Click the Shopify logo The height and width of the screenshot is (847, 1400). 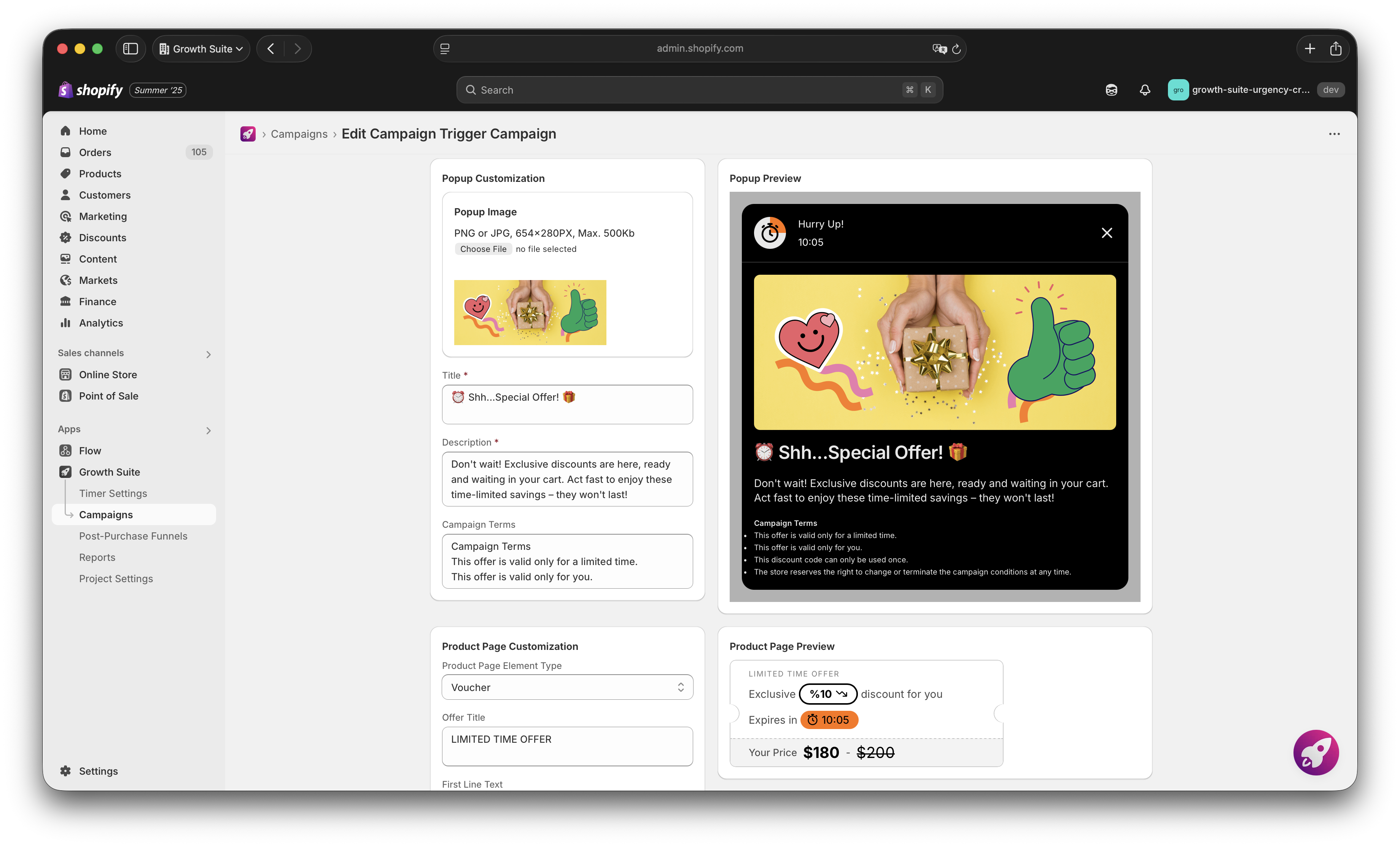tap(90, 90)
